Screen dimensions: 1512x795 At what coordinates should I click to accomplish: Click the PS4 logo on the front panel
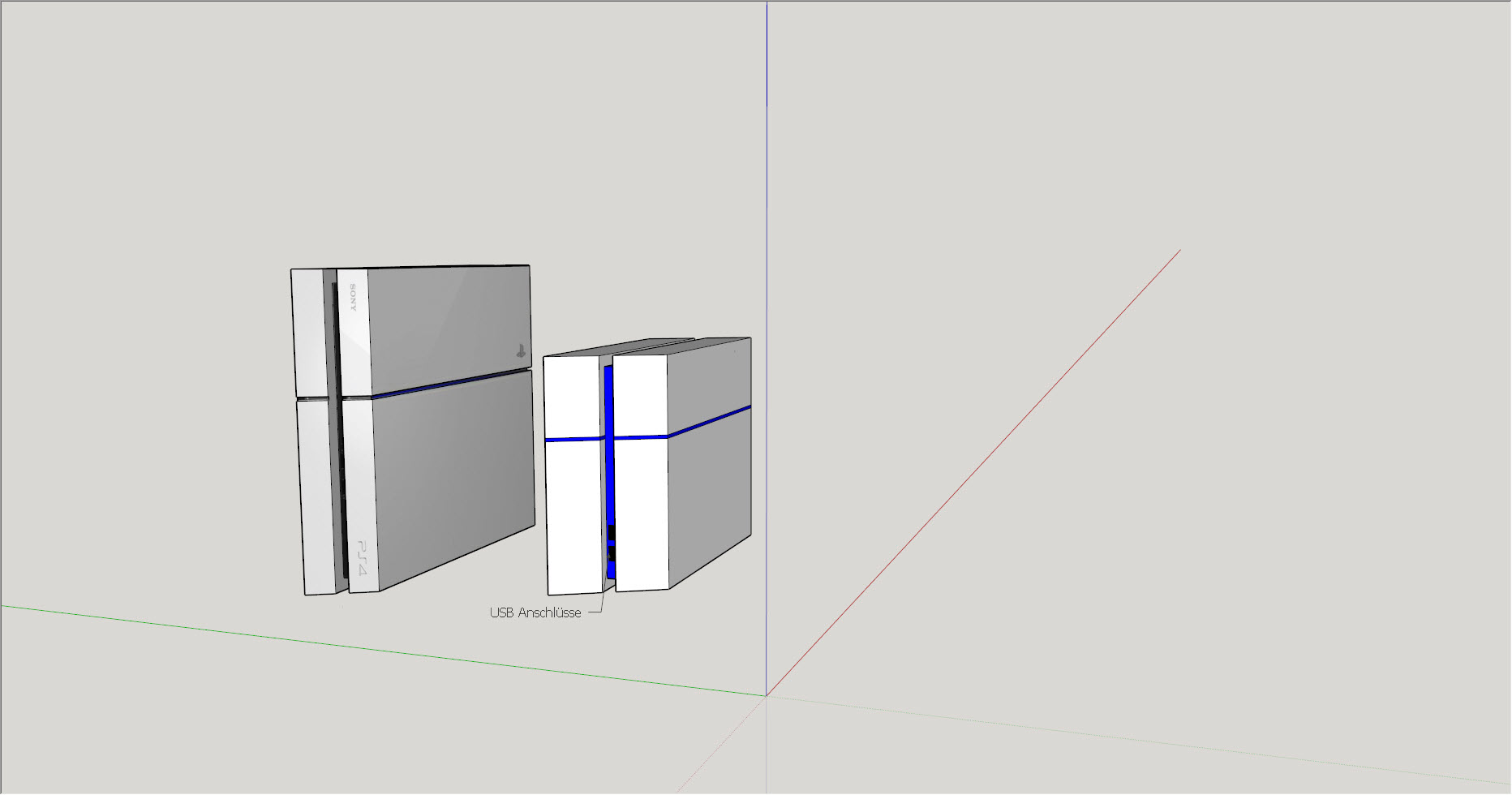(361, 557)
